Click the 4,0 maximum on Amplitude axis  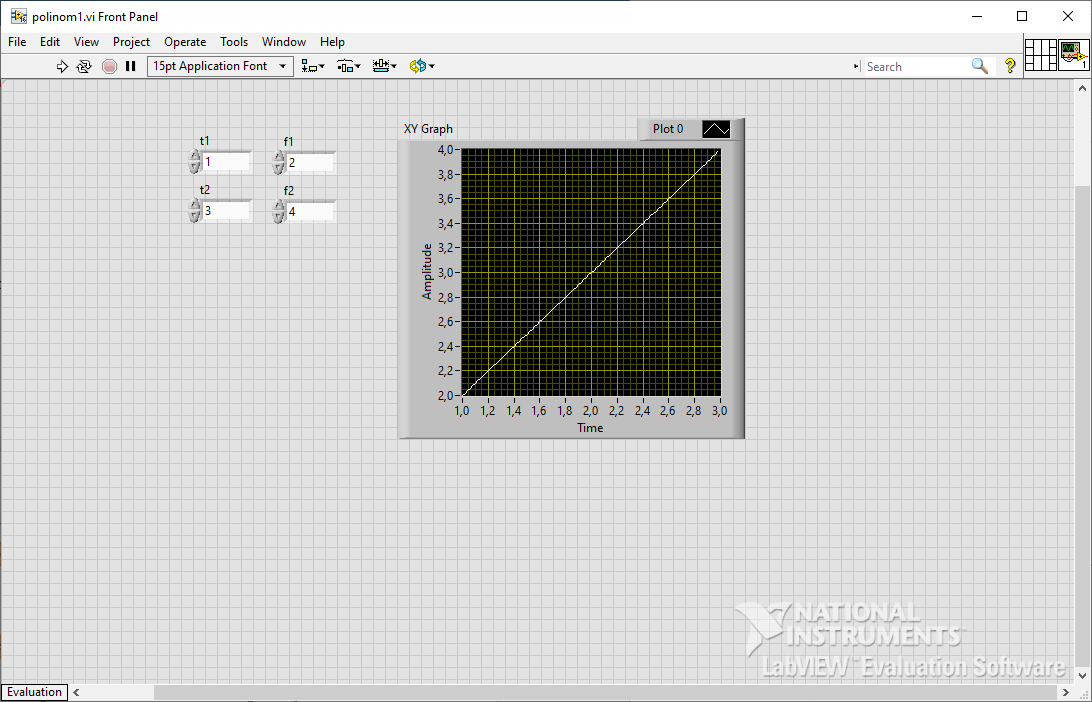pos(445,149)
